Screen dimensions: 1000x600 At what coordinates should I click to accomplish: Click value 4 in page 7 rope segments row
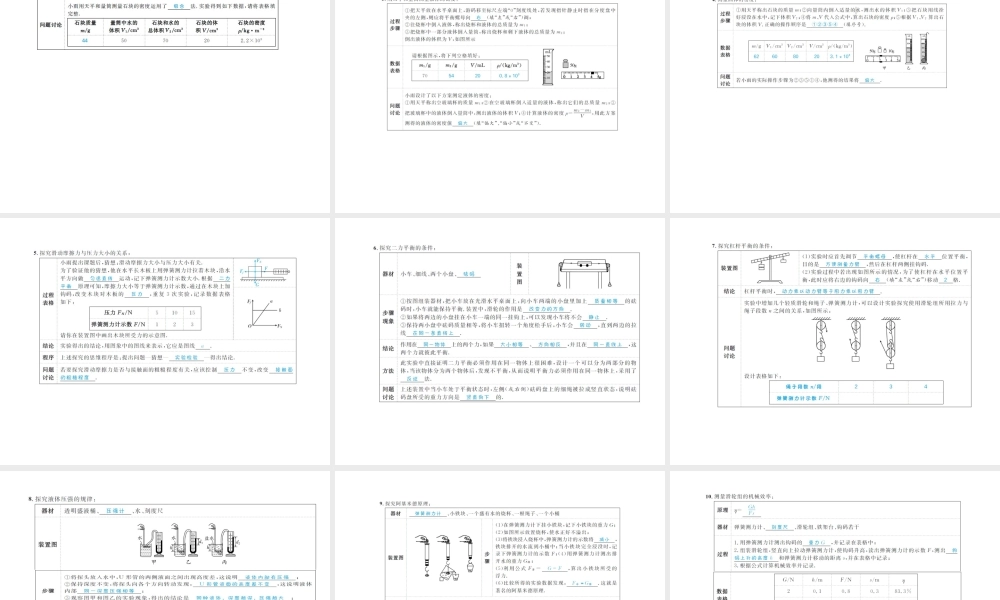point(925,386)
